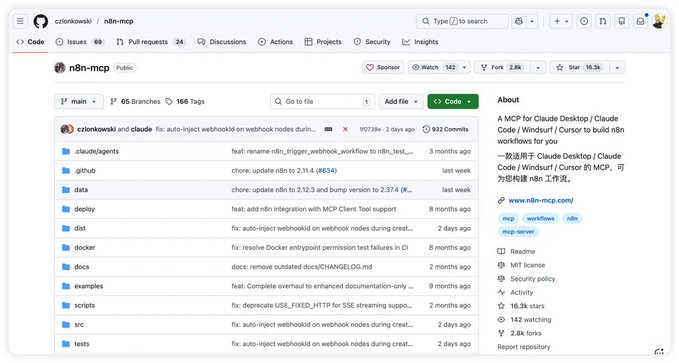Sponsor the repository with the heart button

point(383,67)
